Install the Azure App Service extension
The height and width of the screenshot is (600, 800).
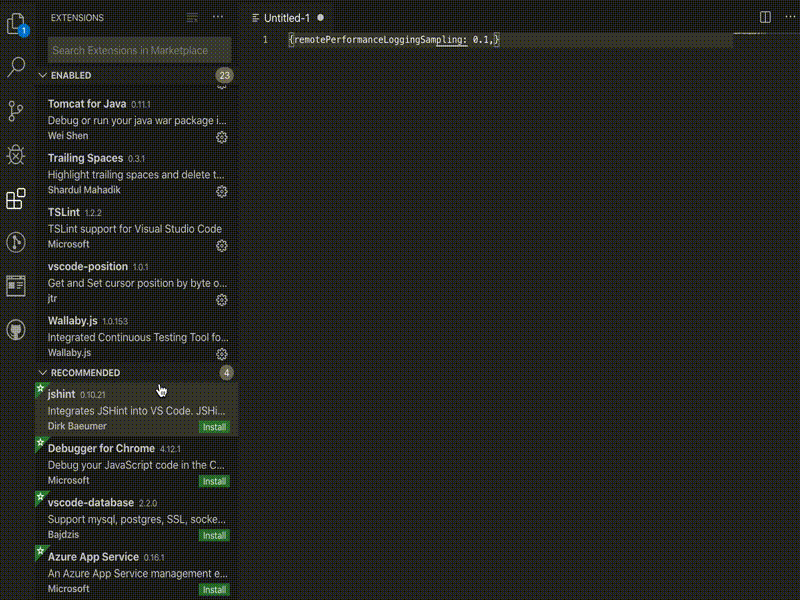[214, 590]
